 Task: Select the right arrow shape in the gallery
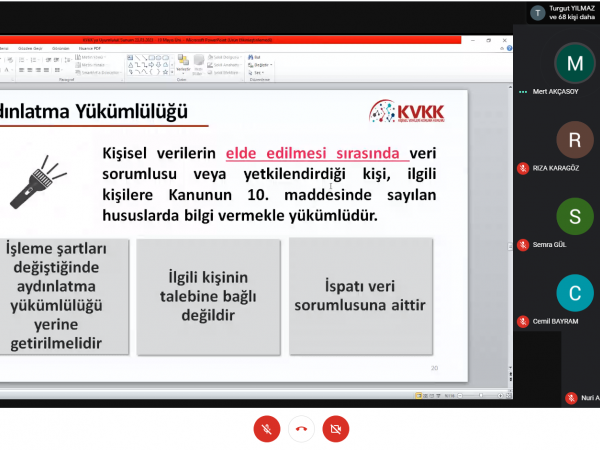pos(152,65)
